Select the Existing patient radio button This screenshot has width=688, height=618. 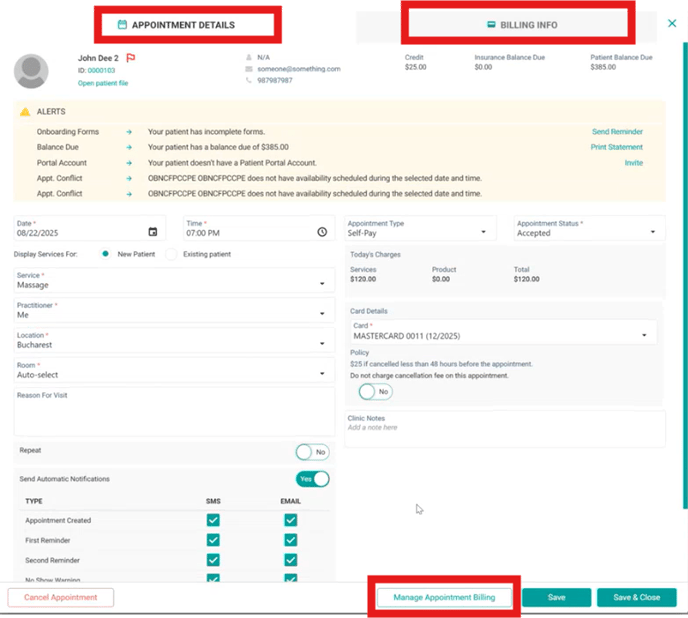[x=171, y=254]
